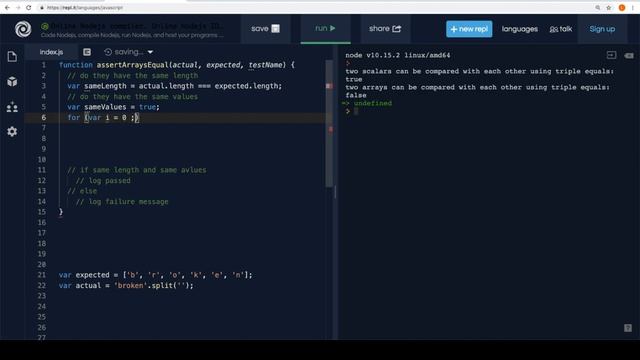Click the save floppy disk icon

coord(276,29)
